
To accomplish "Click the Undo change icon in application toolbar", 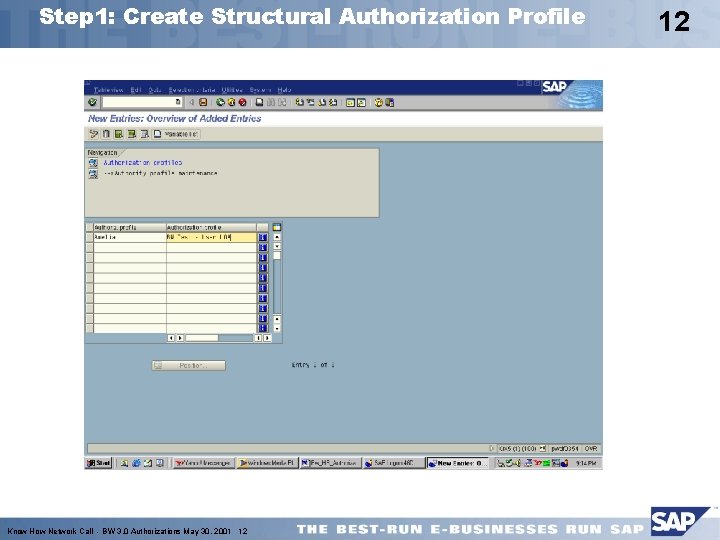I will (94, 134).
